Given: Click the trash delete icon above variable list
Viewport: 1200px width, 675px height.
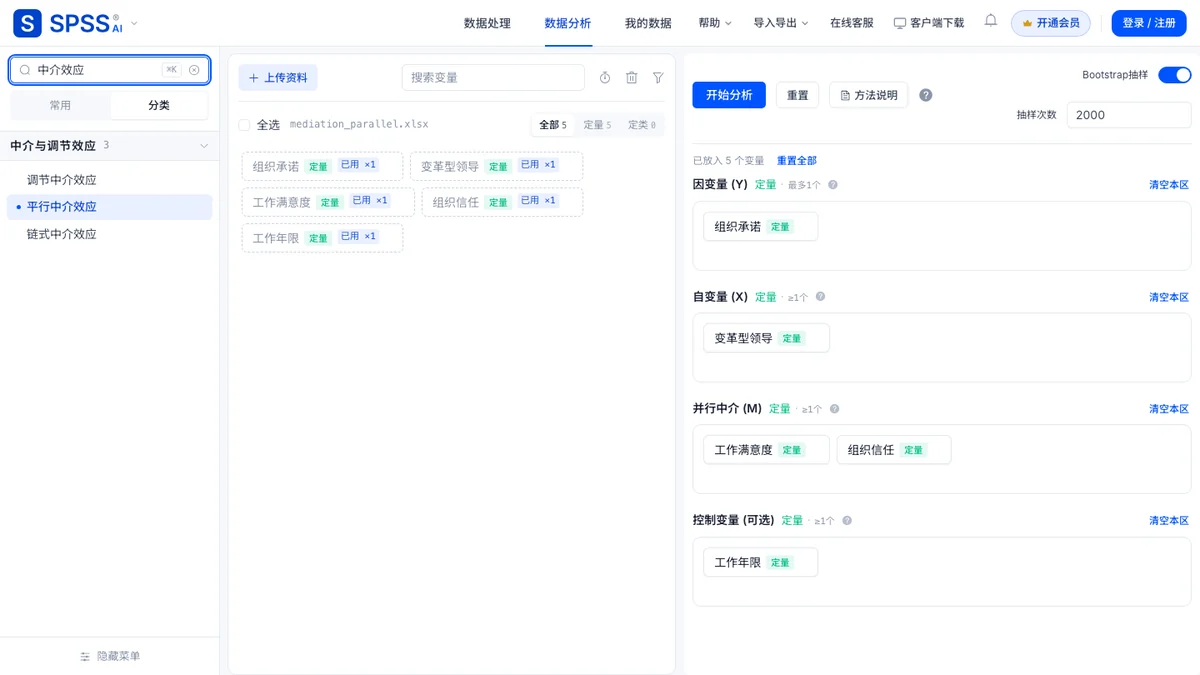Looking at the screenshot, I should pos(632,78).
